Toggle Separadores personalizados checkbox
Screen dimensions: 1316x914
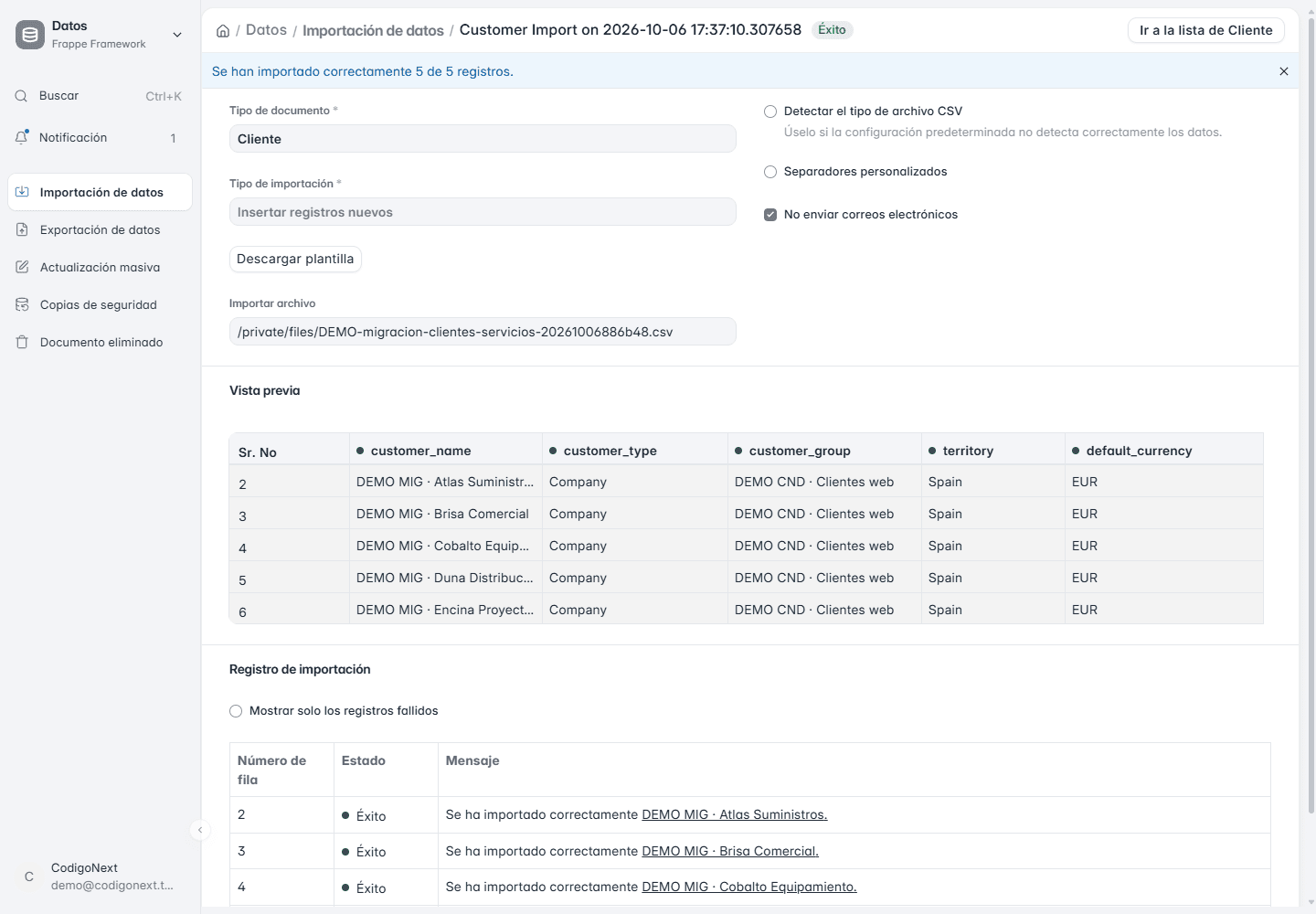770,172
